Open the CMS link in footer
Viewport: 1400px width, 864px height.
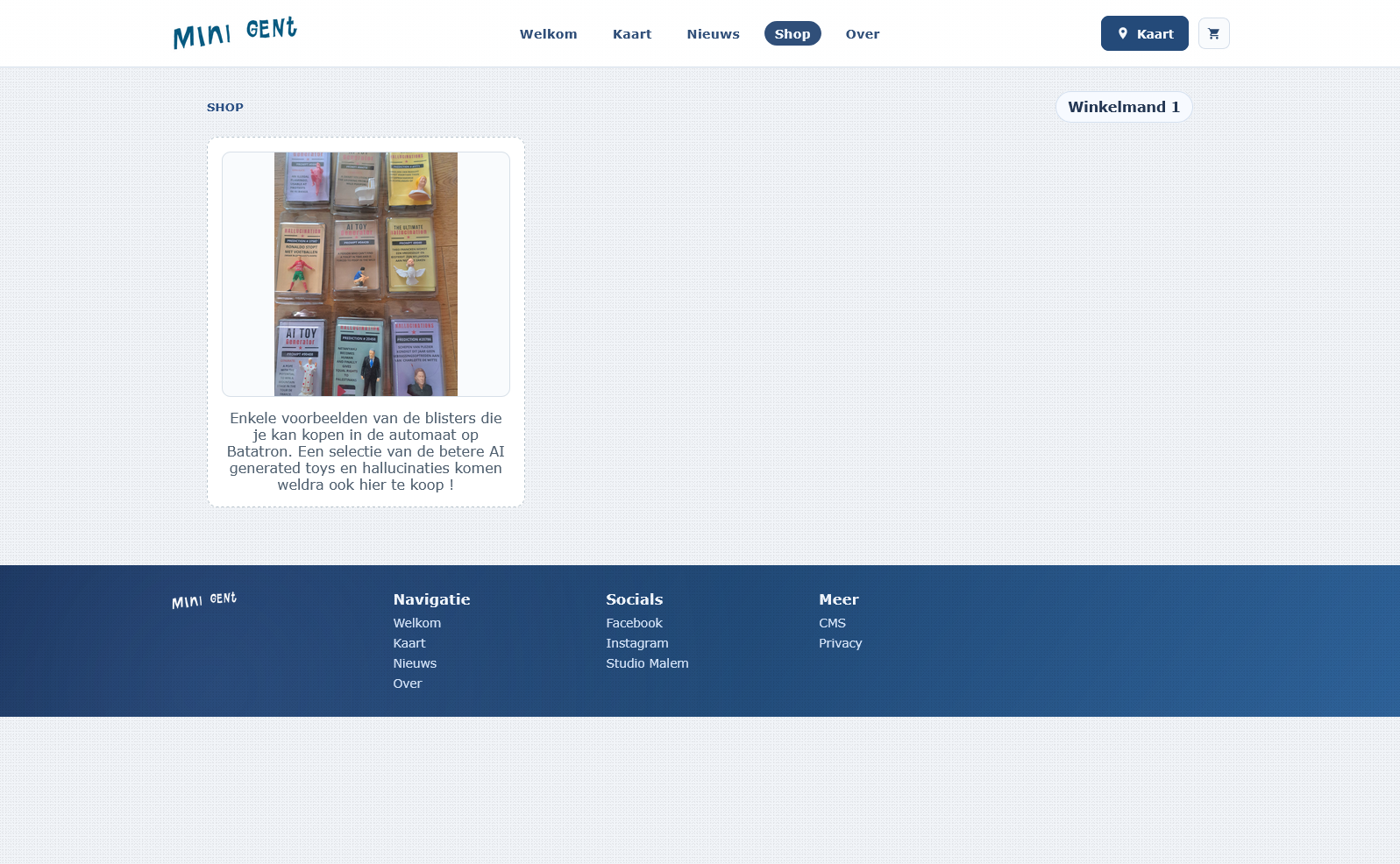pyautogui.click(x=833, y=623)
